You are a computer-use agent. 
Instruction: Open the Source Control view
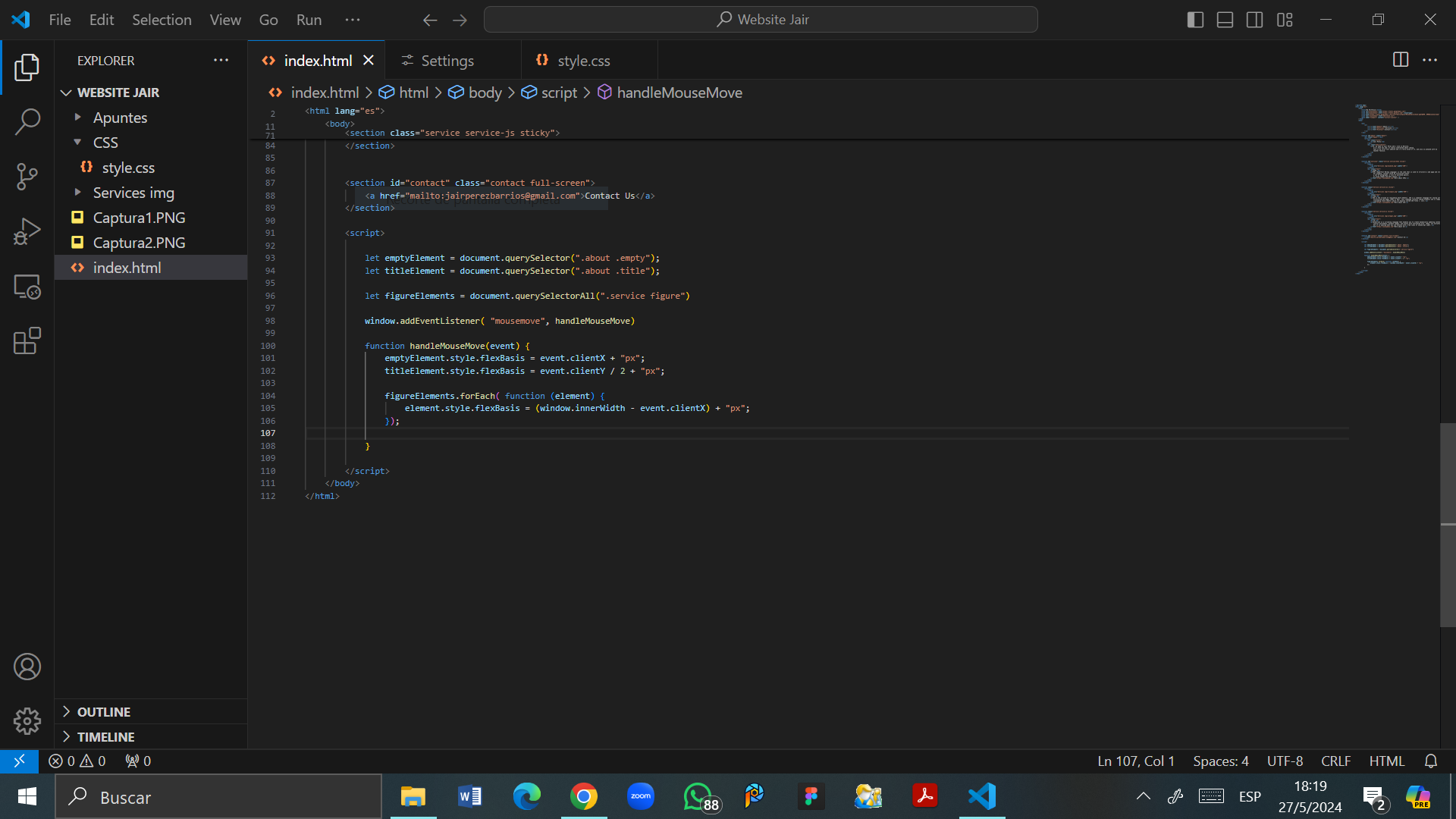(x=27, y=176)
